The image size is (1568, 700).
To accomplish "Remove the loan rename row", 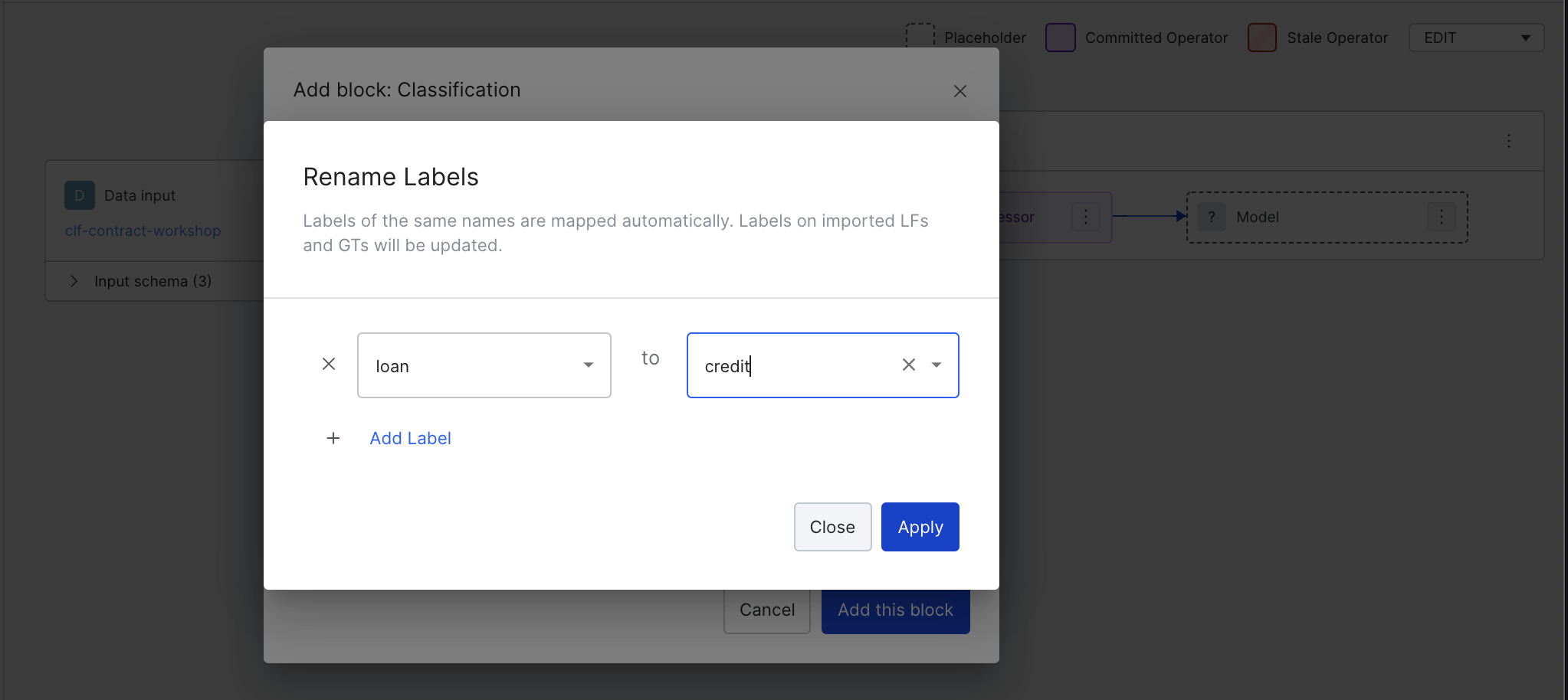I will point(329,365).
